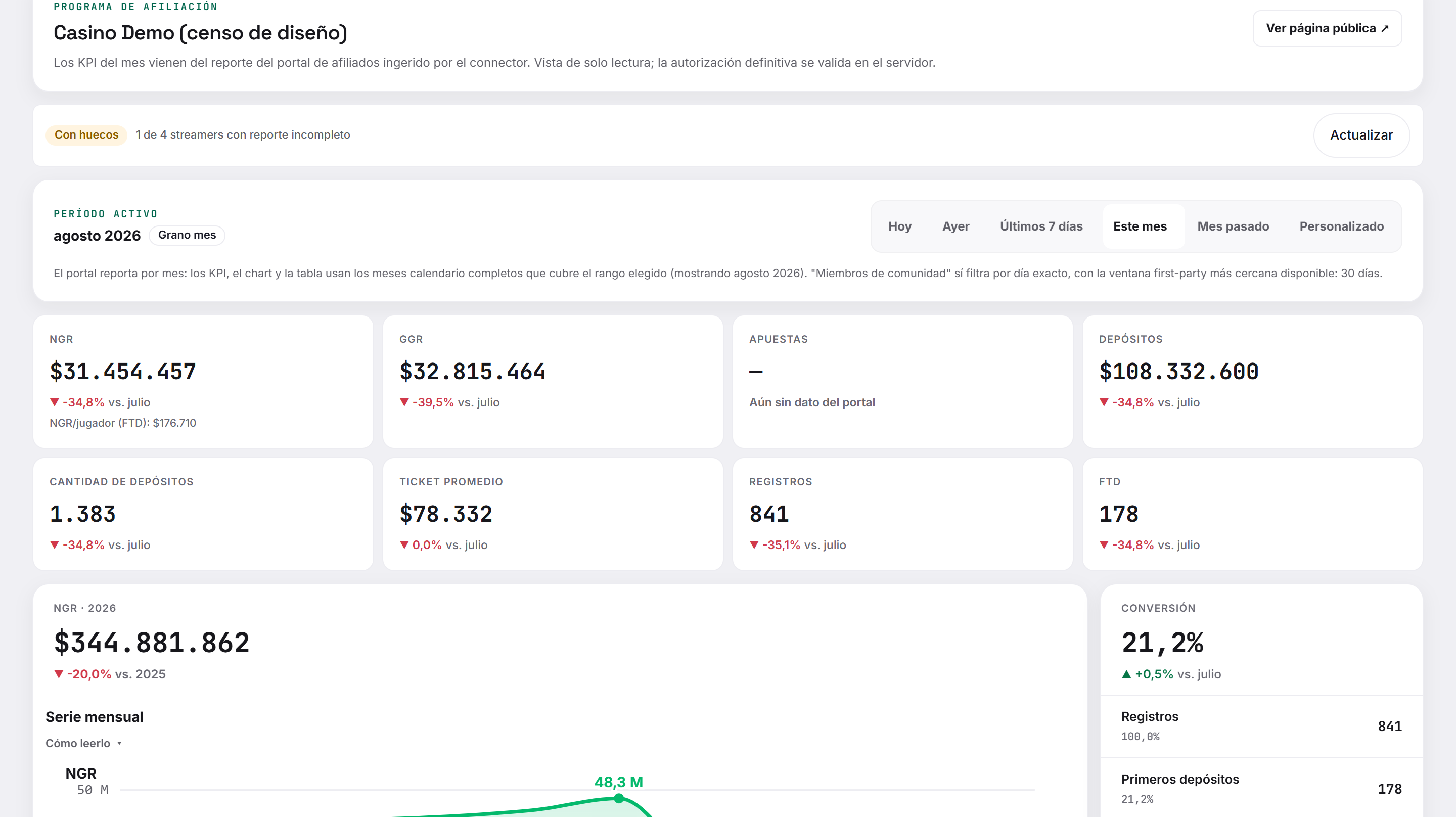Viewport: 1456px width, 817px height.
Task: Click the Con huecos status badge
Action: point(86,134)
